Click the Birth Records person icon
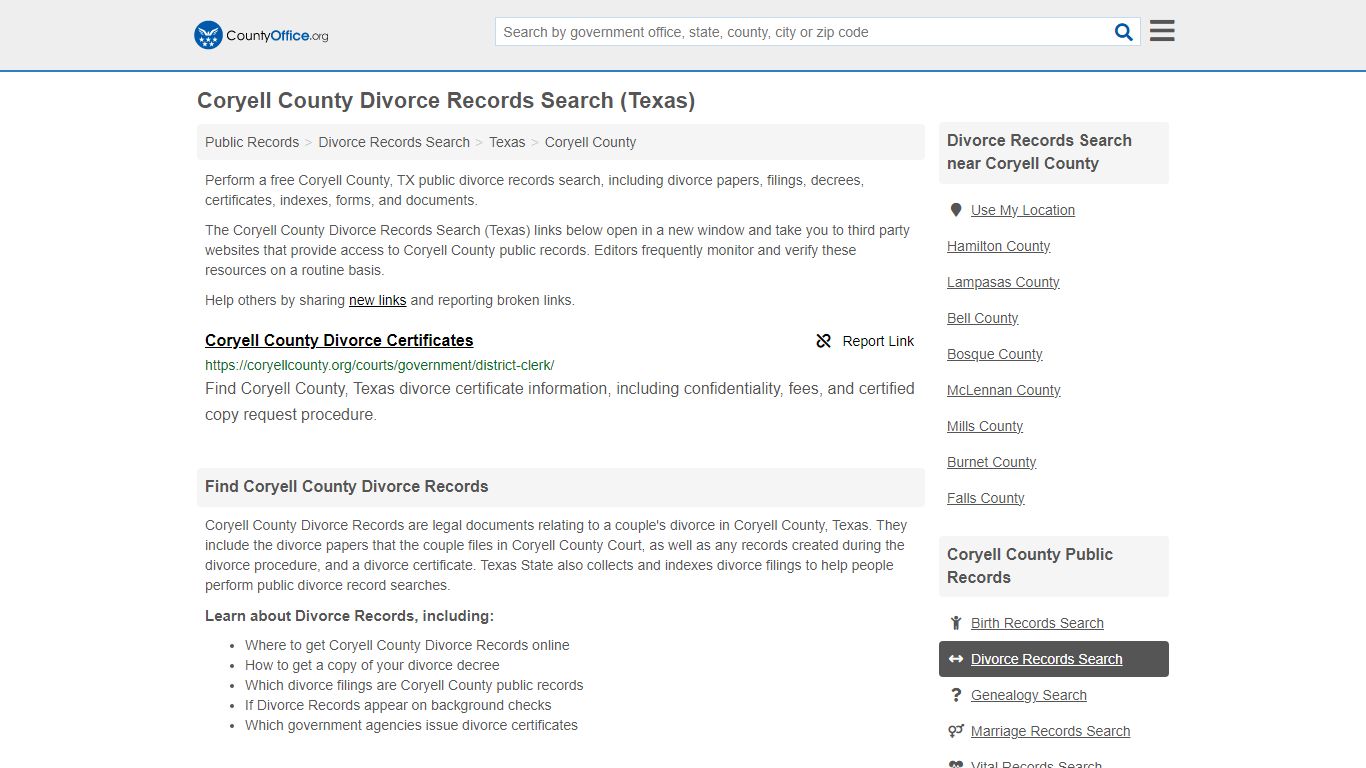Image resolution: width=1366 pixels, height=768 pixels. click(x=956, y=623)
